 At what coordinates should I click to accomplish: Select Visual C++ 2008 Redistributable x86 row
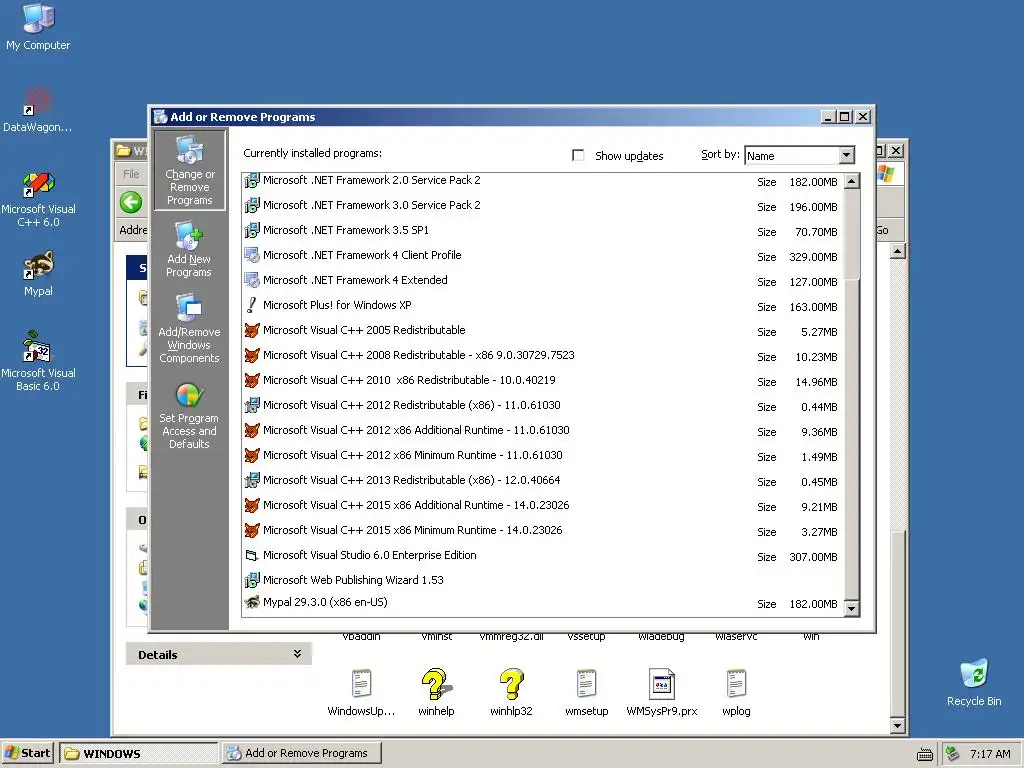coord(542,356)
